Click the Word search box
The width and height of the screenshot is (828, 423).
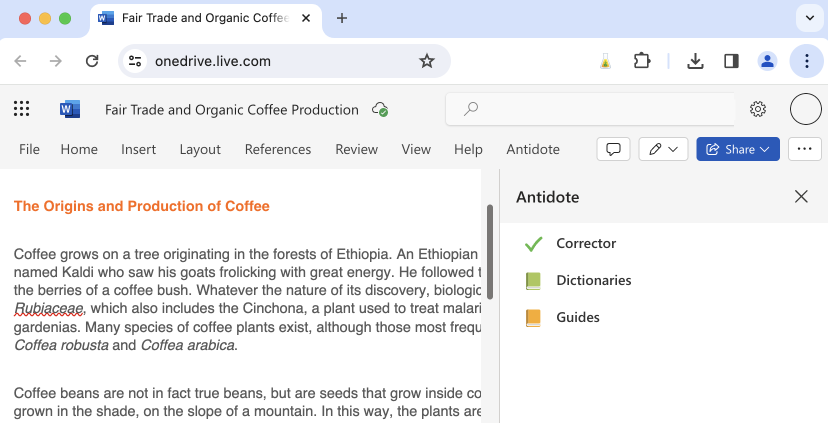[x=590, y=109]
